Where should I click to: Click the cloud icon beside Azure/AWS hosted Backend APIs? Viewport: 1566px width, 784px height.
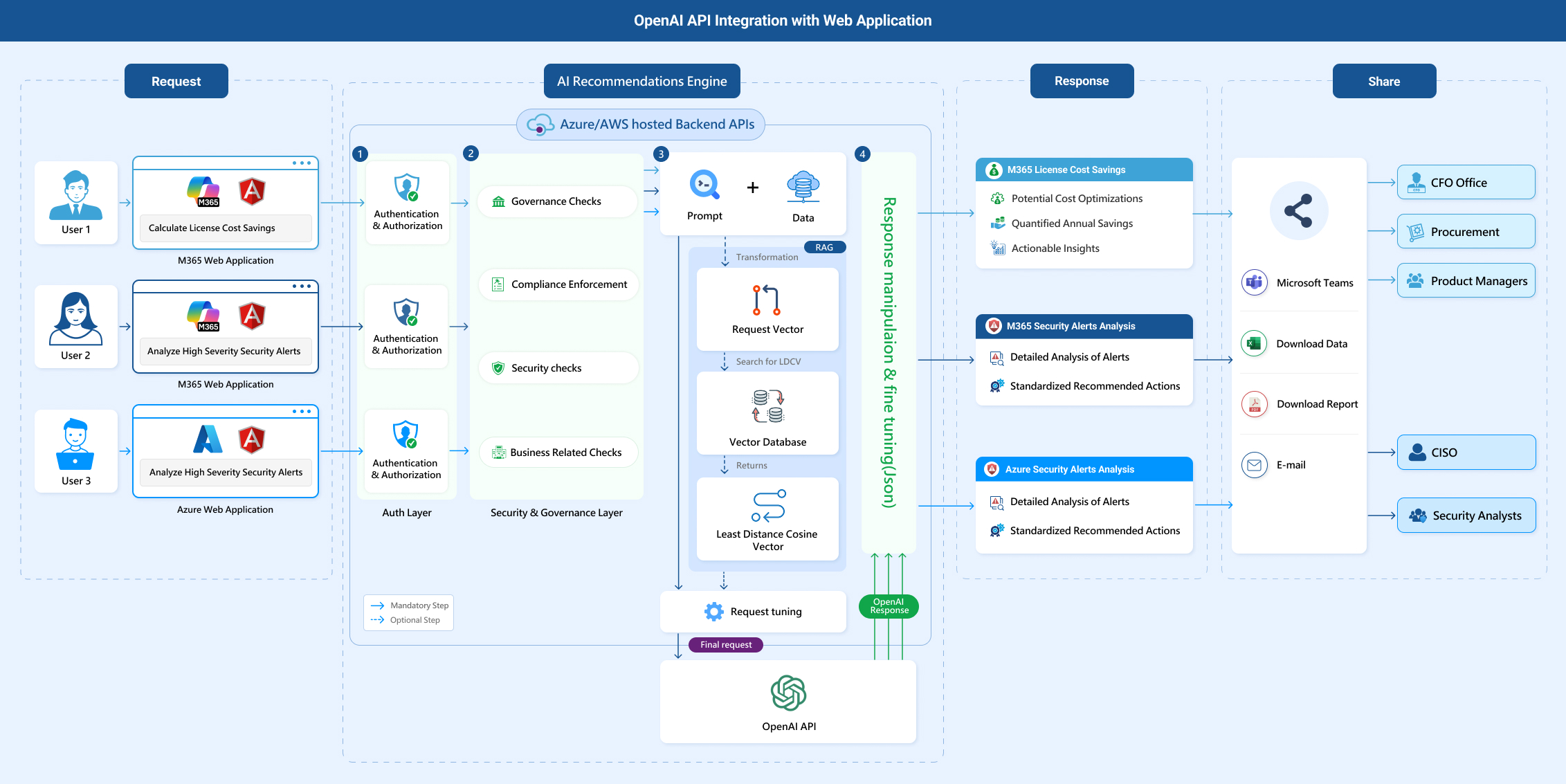tap(540, 125)
